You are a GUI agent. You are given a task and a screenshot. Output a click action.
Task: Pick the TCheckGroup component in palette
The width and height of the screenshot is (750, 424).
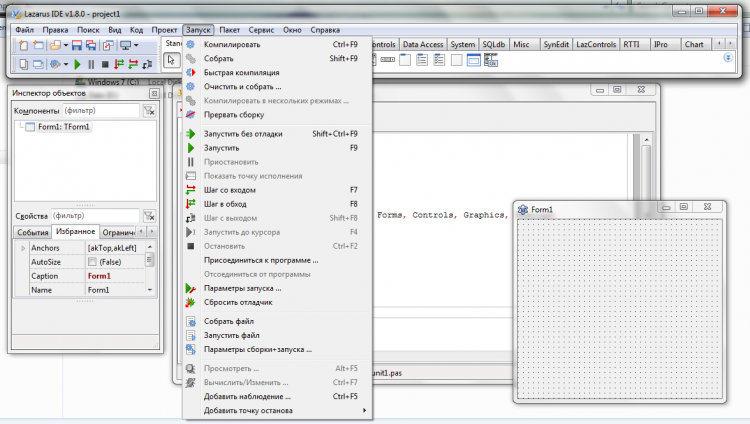(x=439, y=60)
